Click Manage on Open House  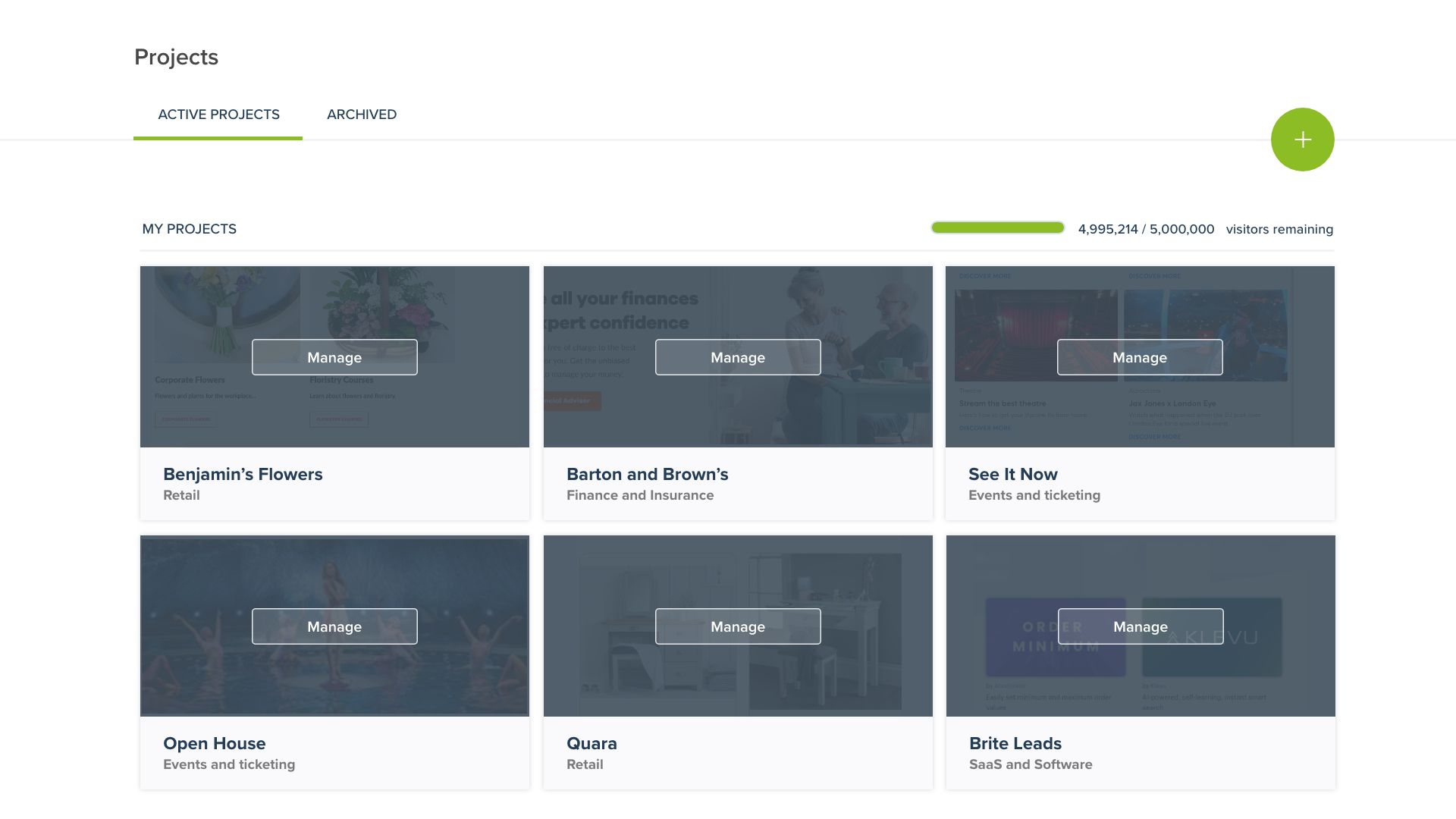pyautogui.click(x=334, y=626)
